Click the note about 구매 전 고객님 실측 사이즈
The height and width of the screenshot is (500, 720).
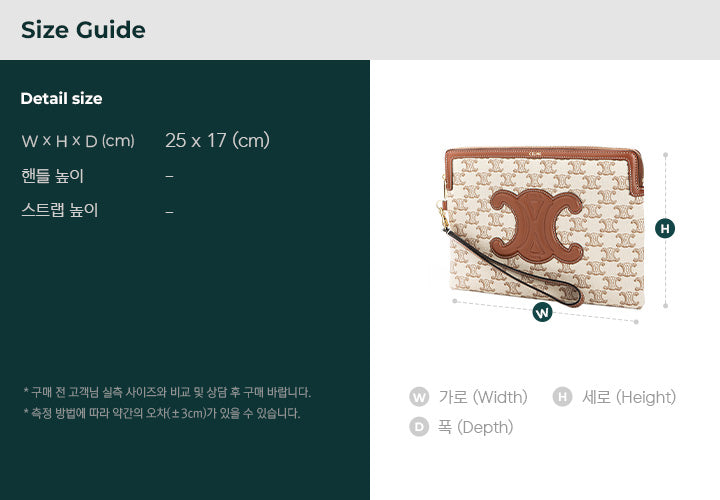(166, 392)
